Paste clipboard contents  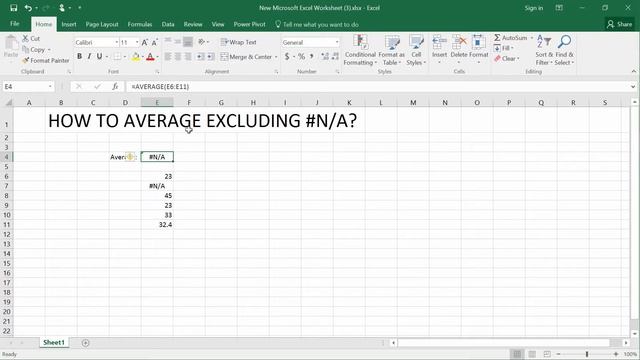tap(11, 47)
